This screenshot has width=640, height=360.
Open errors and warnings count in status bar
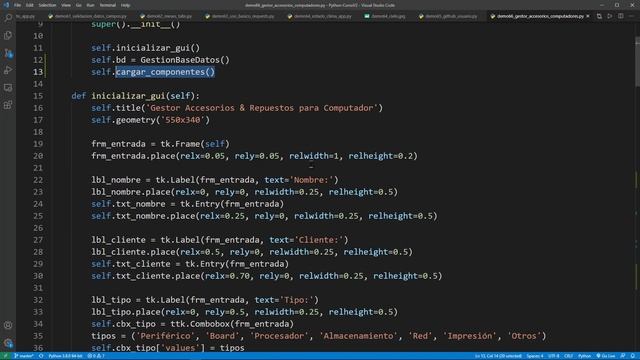tap(96, 356)
